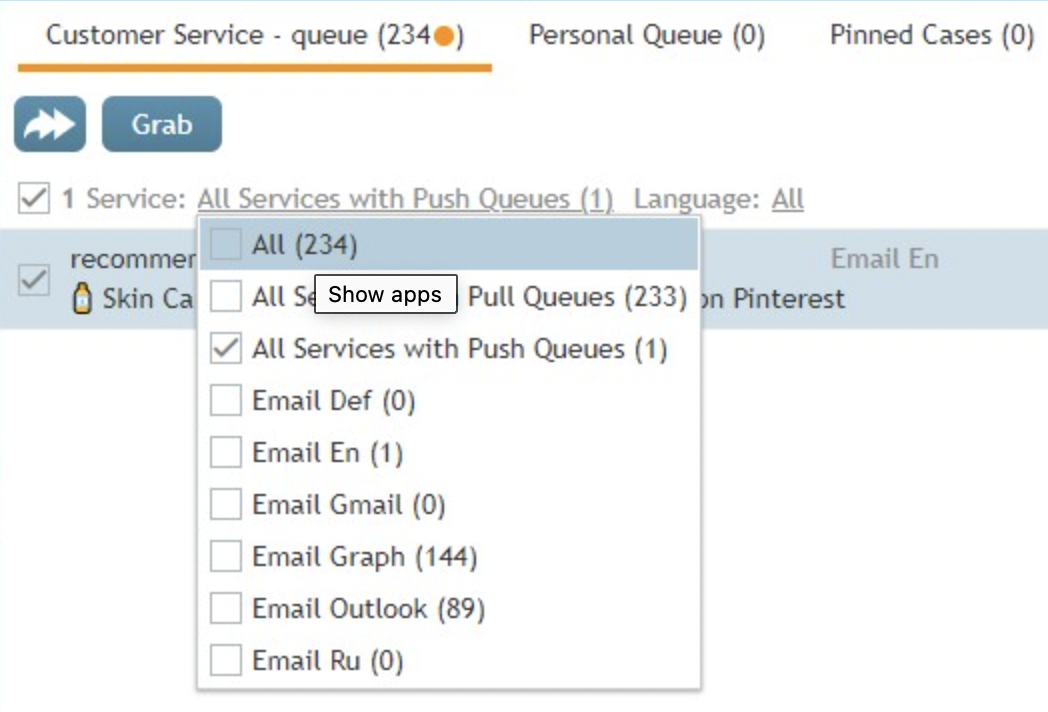Click the double-arrow forward icon button
The image size is (1048, 712).
pyautogui.click(x=49, y=124)
